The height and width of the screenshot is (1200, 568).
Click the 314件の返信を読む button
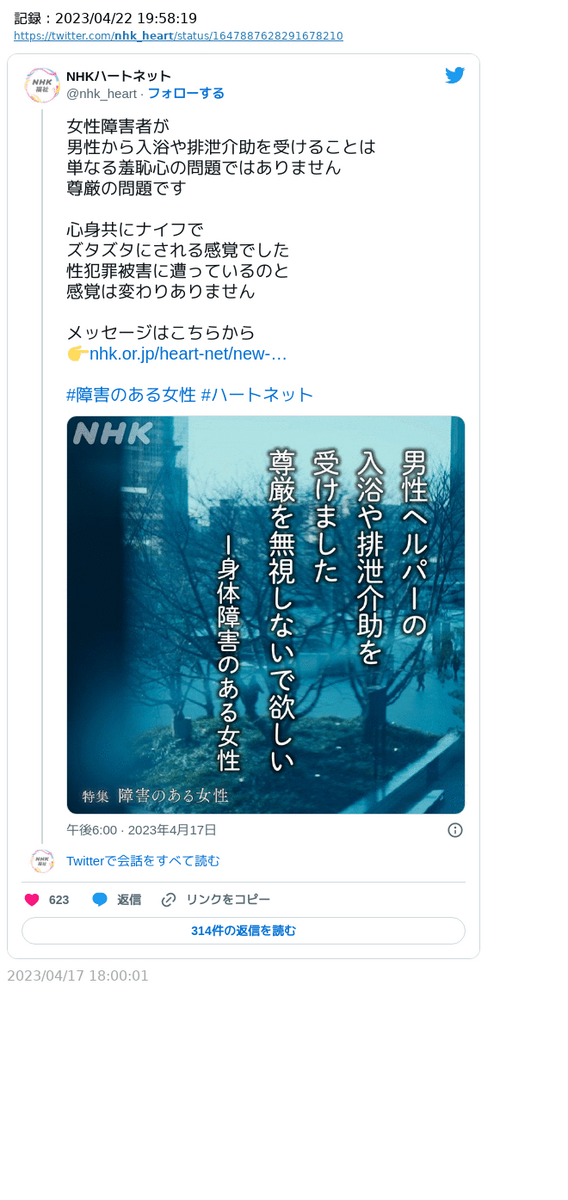point(243,931)
